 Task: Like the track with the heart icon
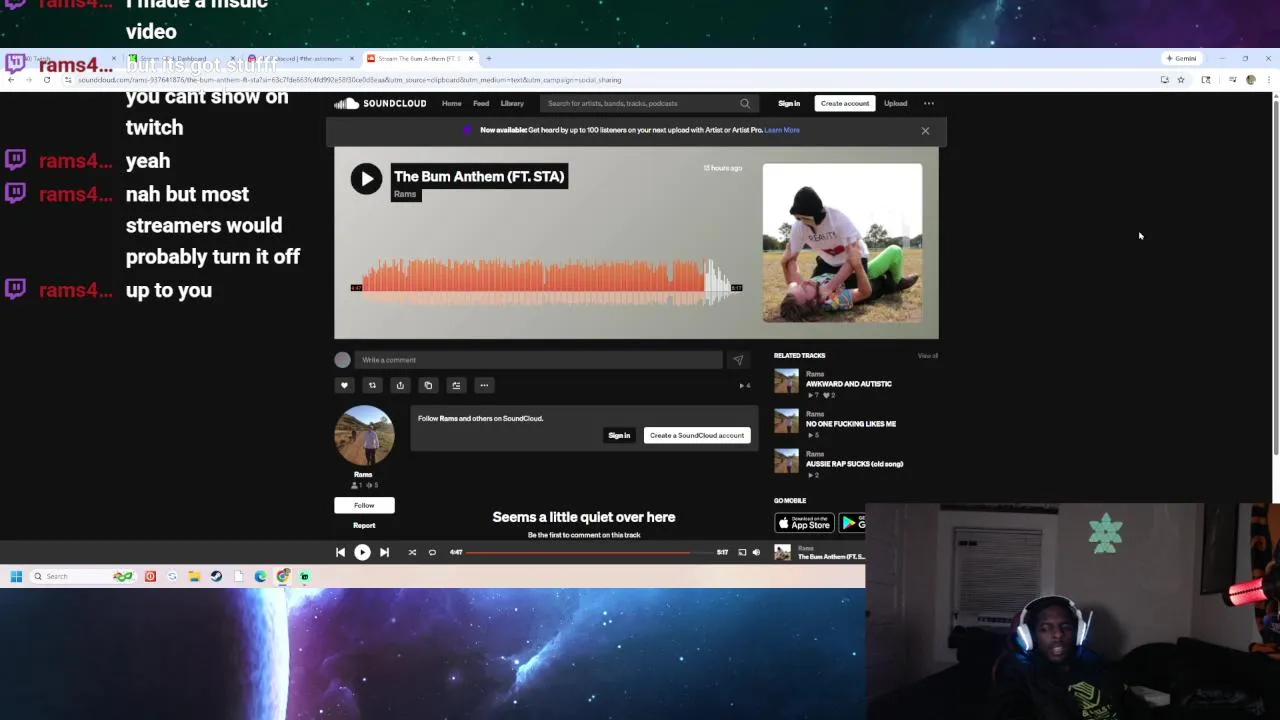pos(344,385)
